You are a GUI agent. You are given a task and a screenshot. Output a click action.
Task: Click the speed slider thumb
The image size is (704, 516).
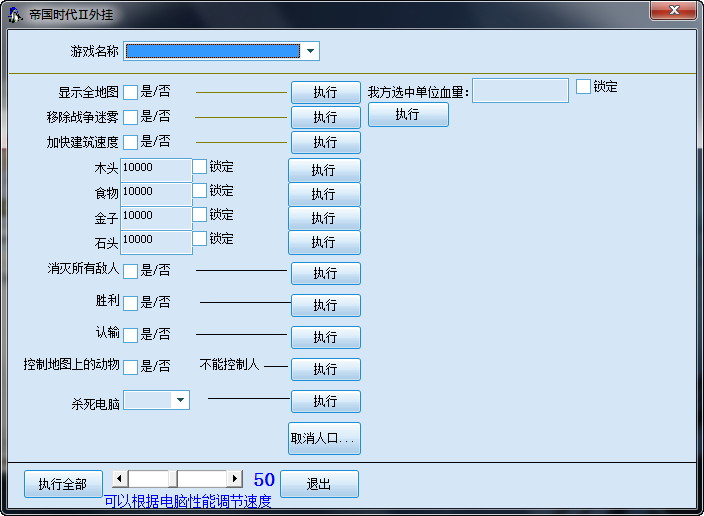click(172, 479)
